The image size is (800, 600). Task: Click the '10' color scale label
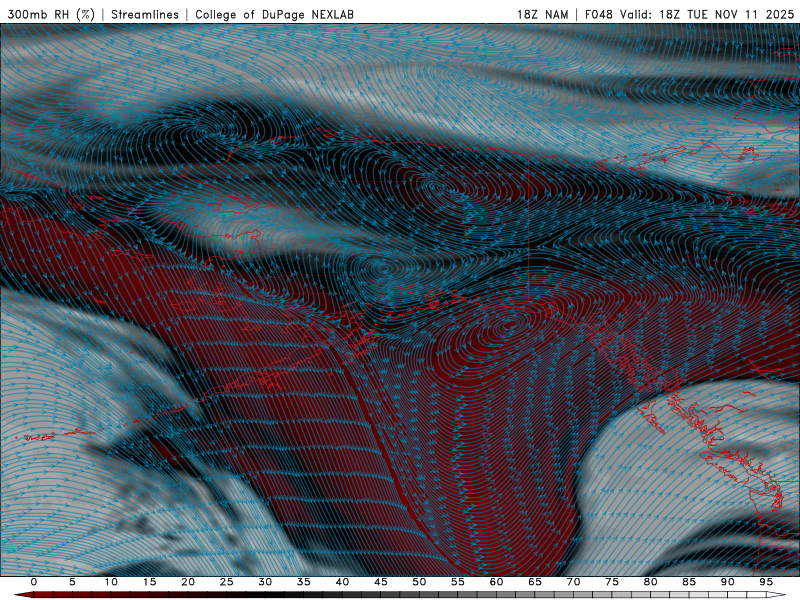point(111,582)
